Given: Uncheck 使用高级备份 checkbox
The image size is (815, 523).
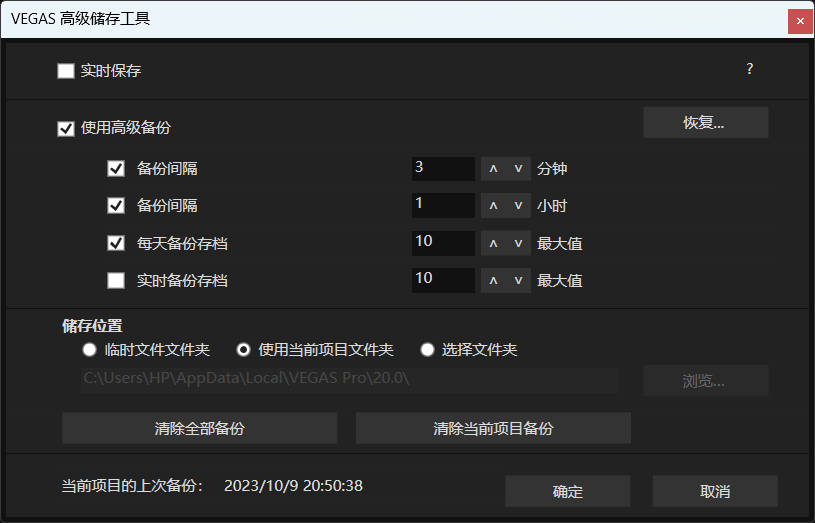Looking at the screenshot, I should (x=66, y=128).
